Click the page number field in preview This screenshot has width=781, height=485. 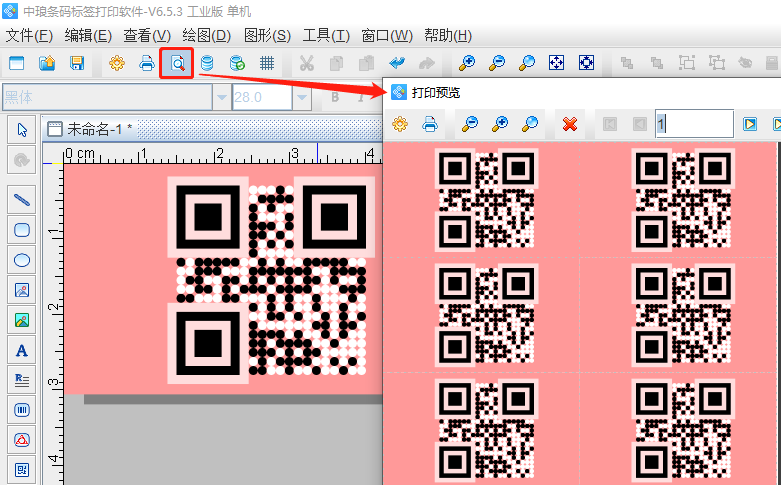coord(693,124)
